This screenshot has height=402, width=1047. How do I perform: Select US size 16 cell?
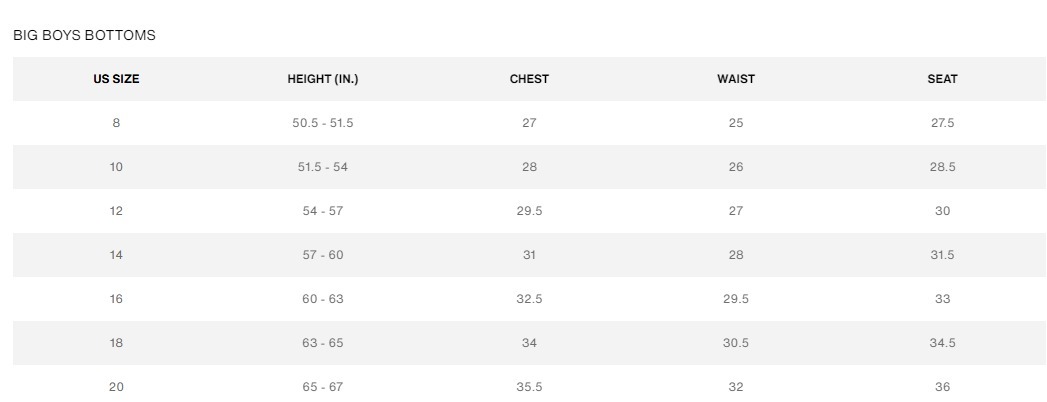click(x=116, y=299)
